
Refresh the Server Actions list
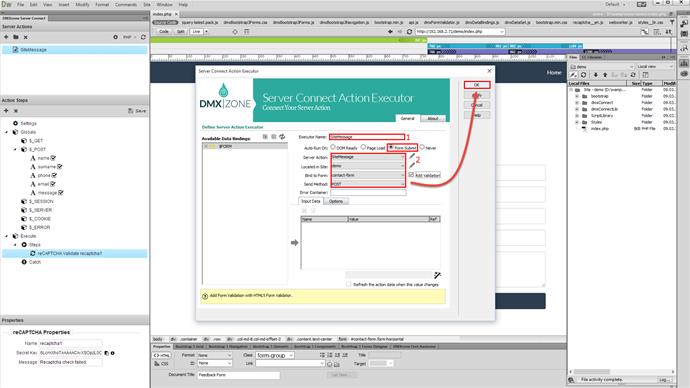[143, 37]
